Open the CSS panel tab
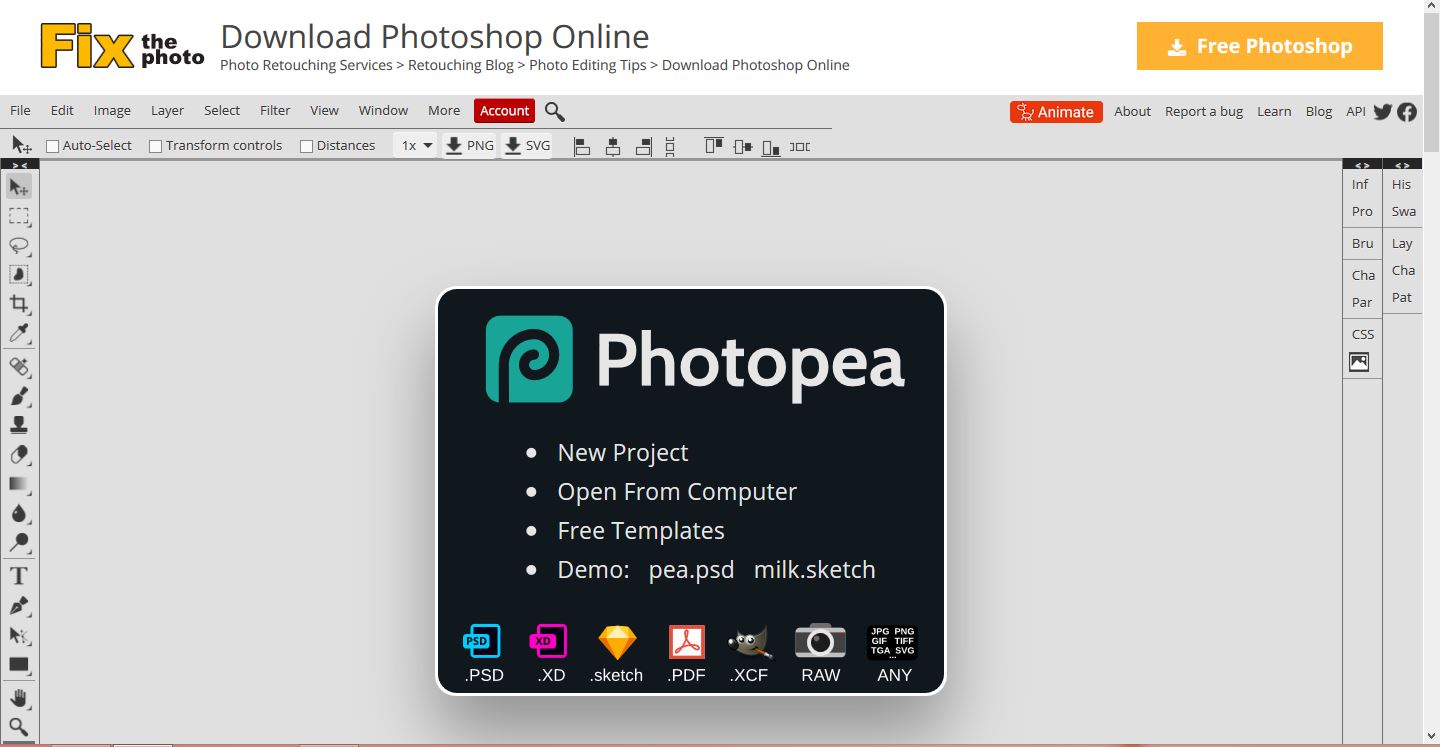The height and width of the screenshot is (747, 1440). pyautogui.click(x=1363, y=334)
